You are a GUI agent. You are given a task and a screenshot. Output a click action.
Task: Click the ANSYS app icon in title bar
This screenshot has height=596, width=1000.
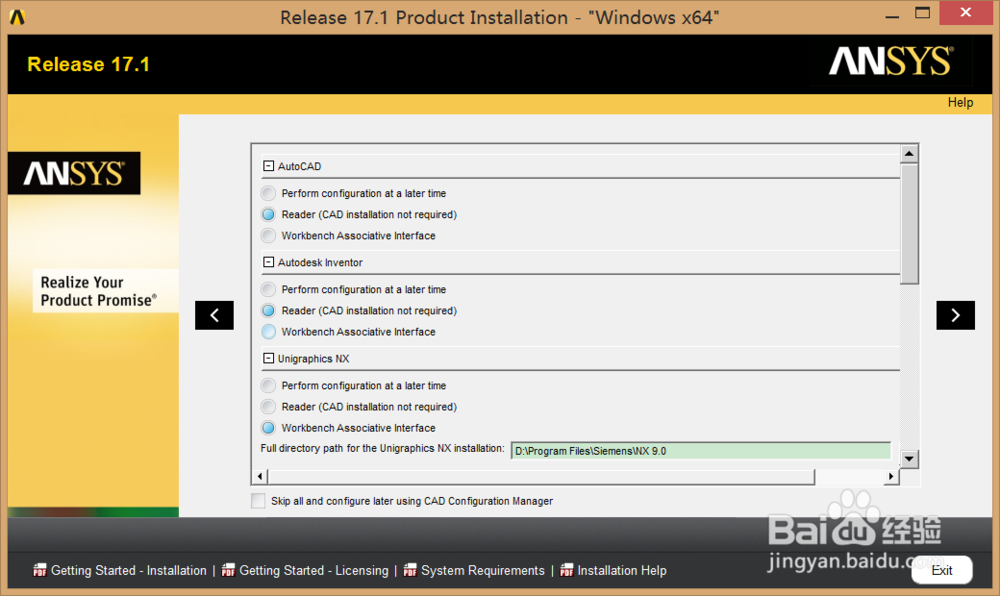tap(17, 17)
